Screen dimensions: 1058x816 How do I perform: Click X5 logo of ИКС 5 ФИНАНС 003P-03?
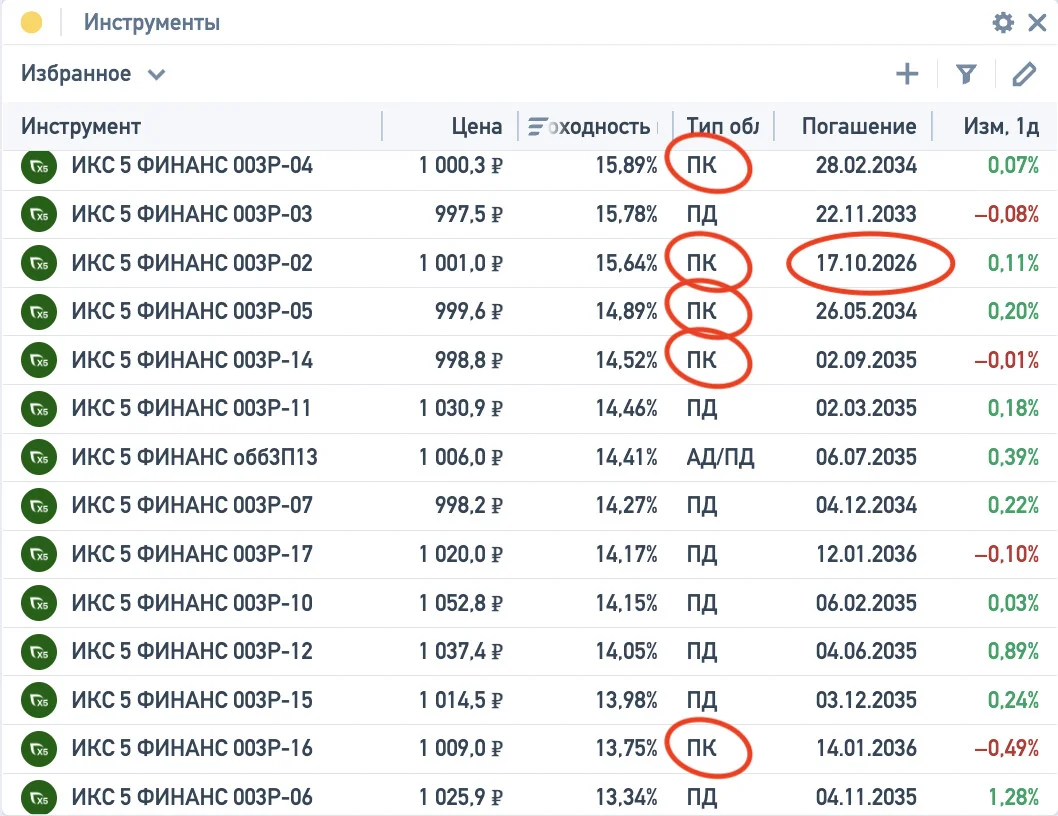point(38,214)
